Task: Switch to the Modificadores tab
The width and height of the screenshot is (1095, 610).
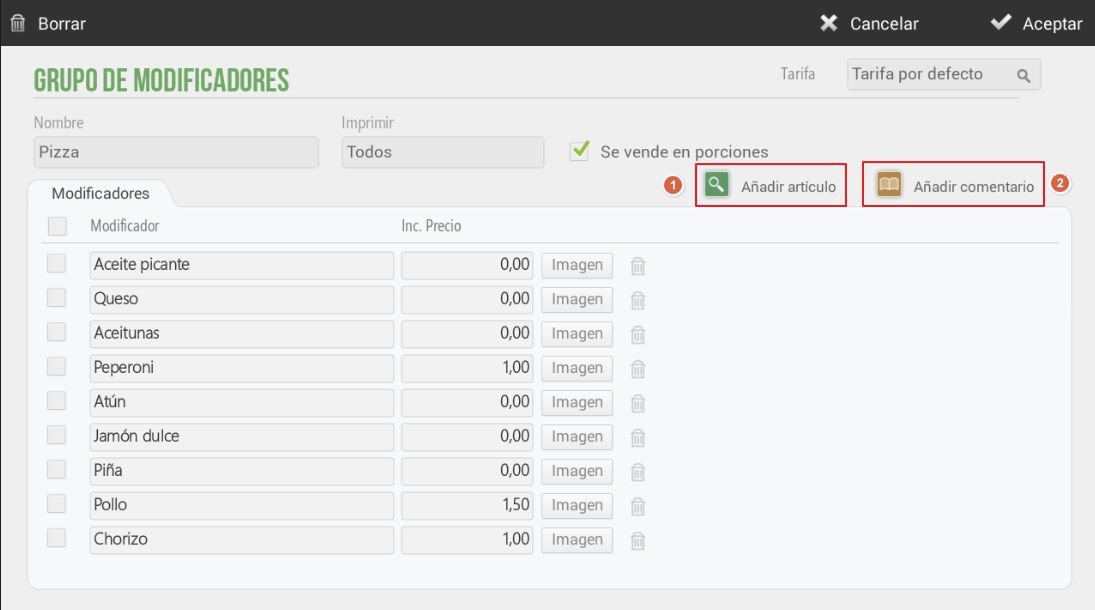Action: click(101, 194)
